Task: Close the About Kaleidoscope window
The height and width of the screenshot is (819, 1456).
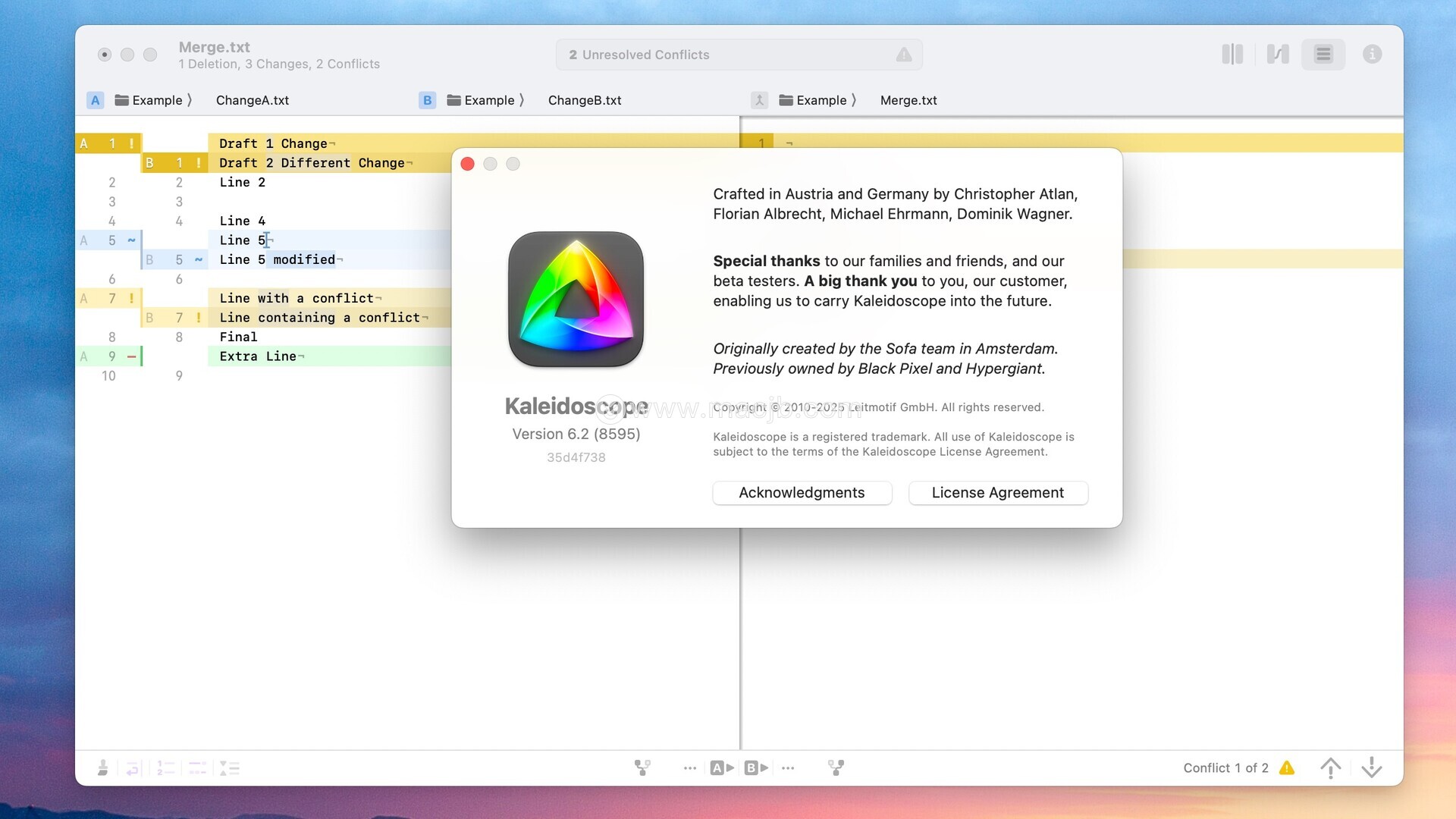Action: click(468, 164)
